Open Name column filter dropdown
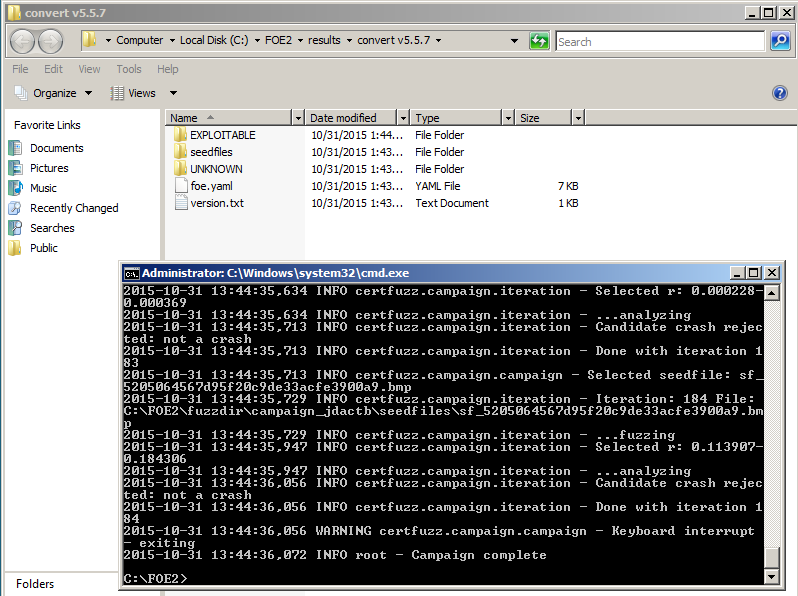Screen dimensions: 798x596 click(298, 118)
